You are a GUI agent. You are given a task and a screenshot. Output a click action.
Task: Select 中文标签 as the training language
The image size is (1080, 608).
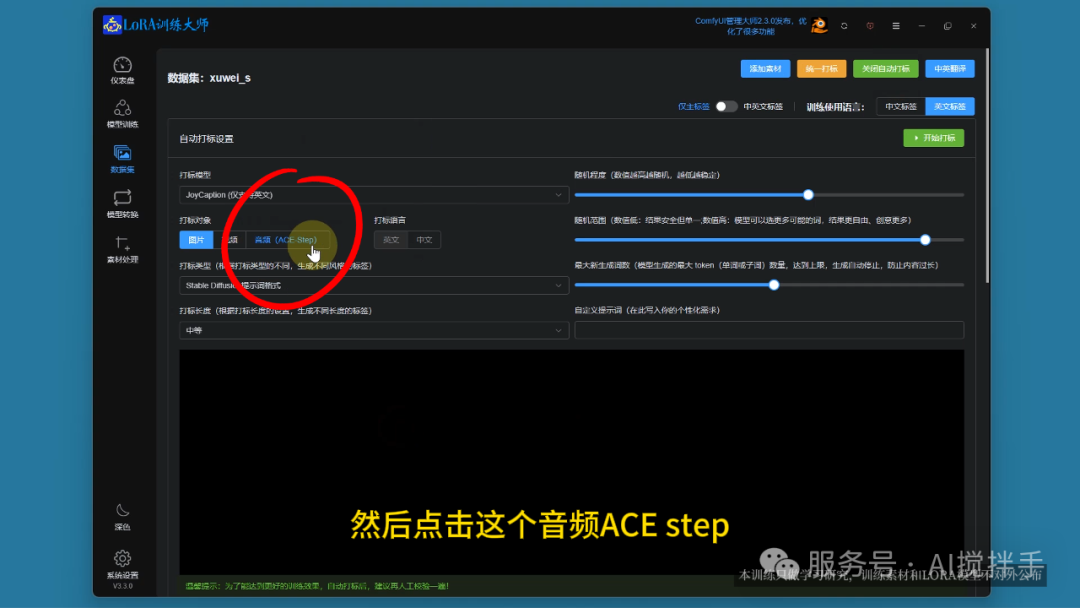pos(900,107)
